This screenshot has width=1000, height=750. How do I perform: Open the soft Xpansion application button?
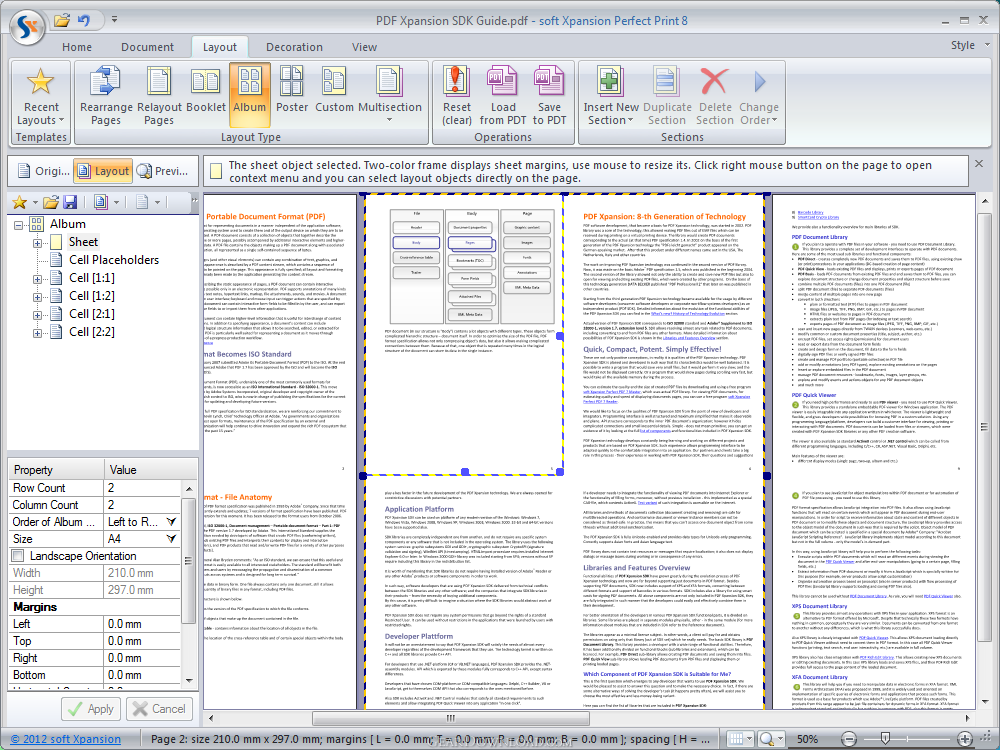click(x=28, y=26)
